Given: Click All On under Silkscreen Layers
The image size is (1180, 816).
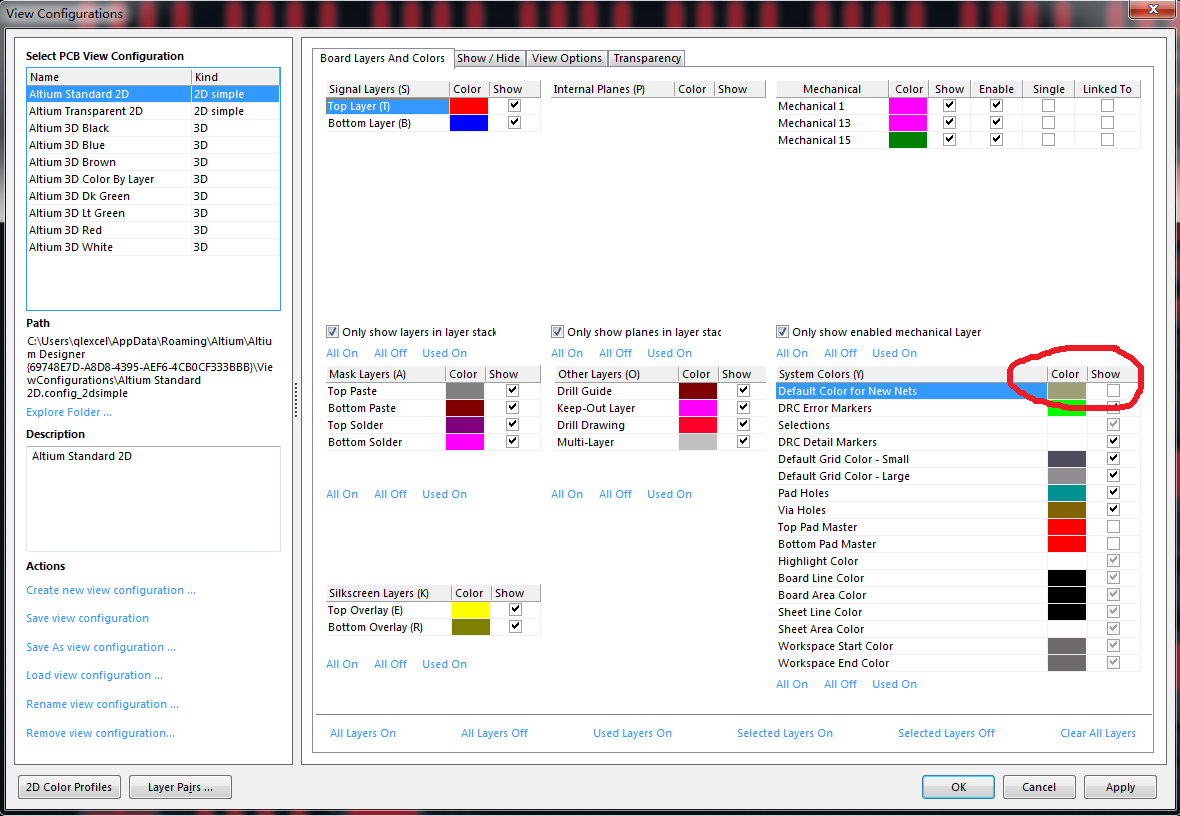Looking at the screenshot, I should (x=342, y=664).
